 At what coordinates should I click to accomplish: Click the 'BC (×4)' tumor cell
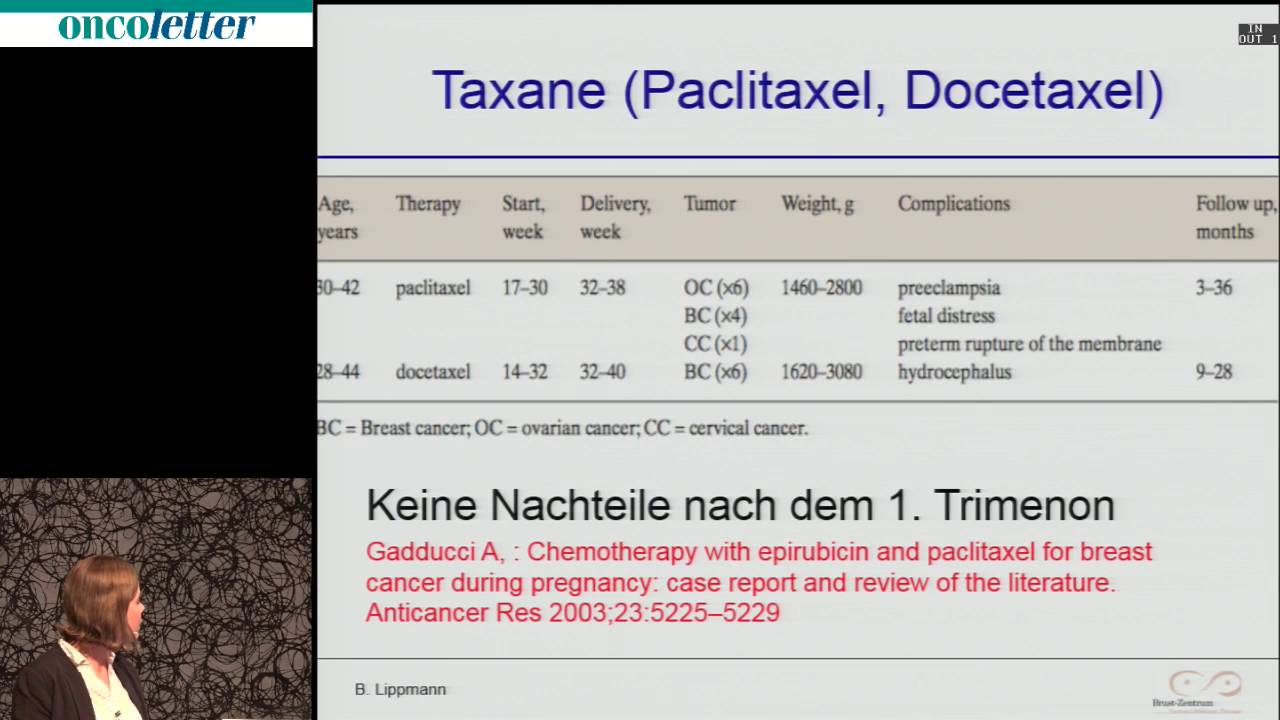point(716,316)
